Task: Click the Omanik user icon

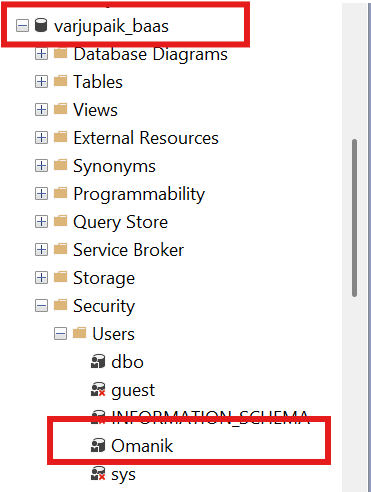Action: point(98,446)
